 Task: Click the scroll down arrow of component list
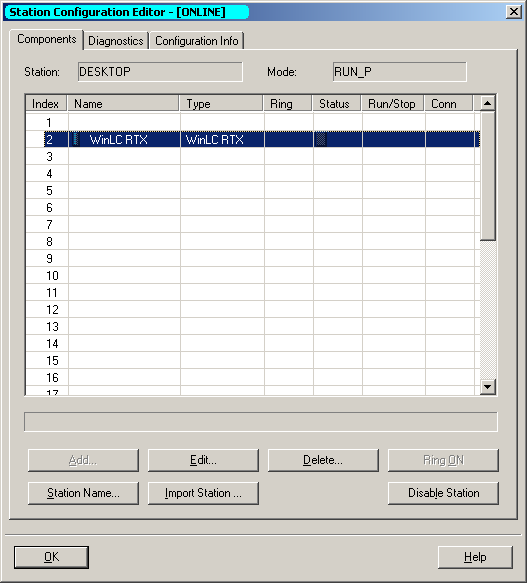click(x=487, y=387)
